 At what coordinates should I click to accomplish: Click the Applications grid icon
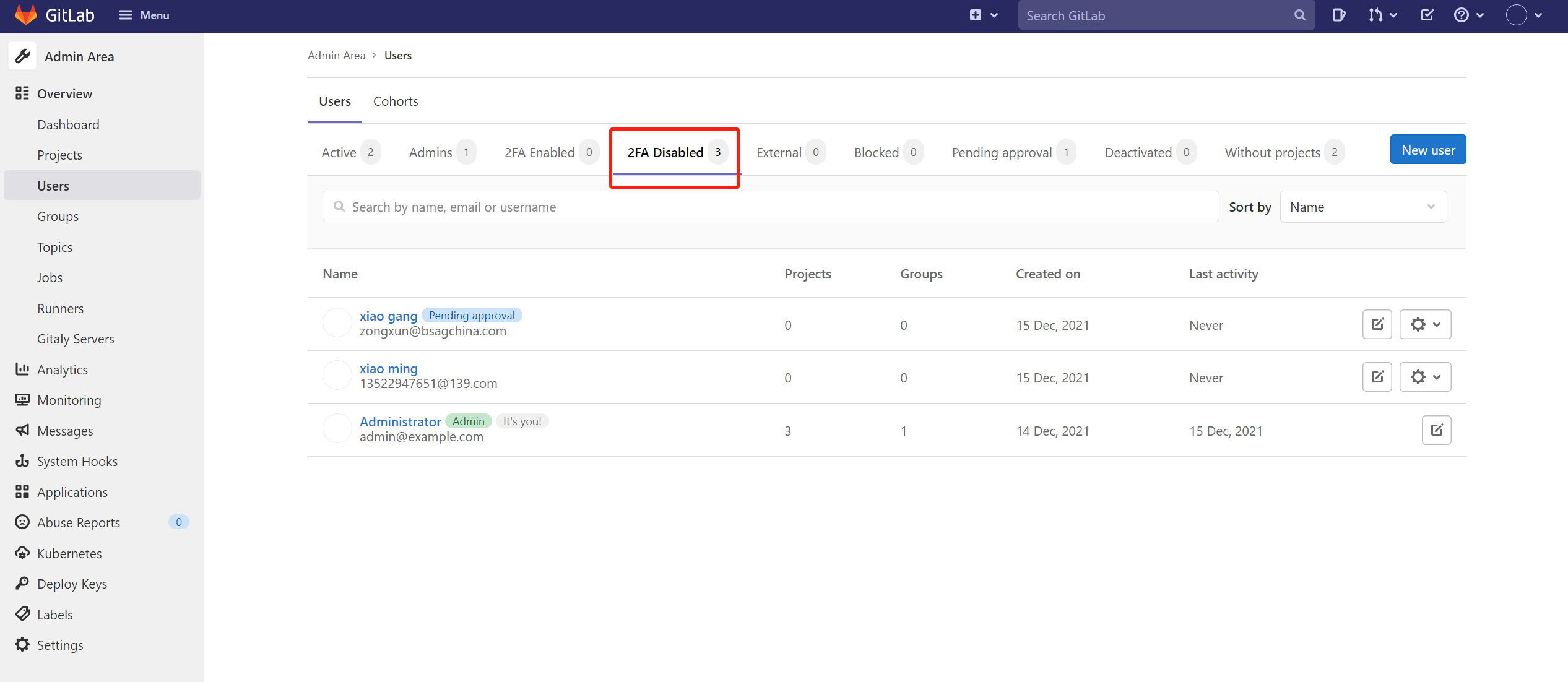coord(22,491)
